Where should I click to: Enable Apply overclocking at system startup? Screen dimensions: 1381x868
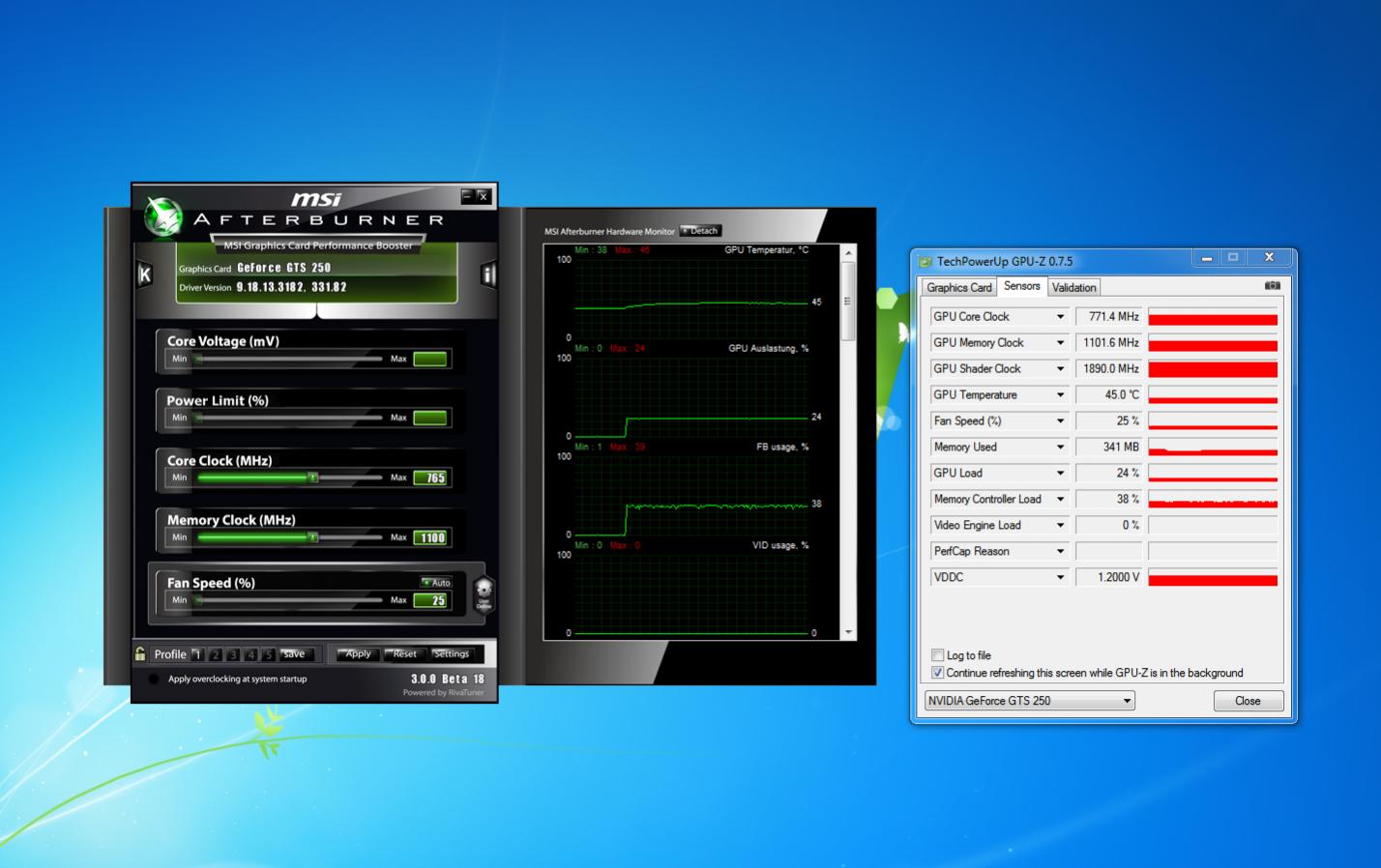tap(154, 679)
